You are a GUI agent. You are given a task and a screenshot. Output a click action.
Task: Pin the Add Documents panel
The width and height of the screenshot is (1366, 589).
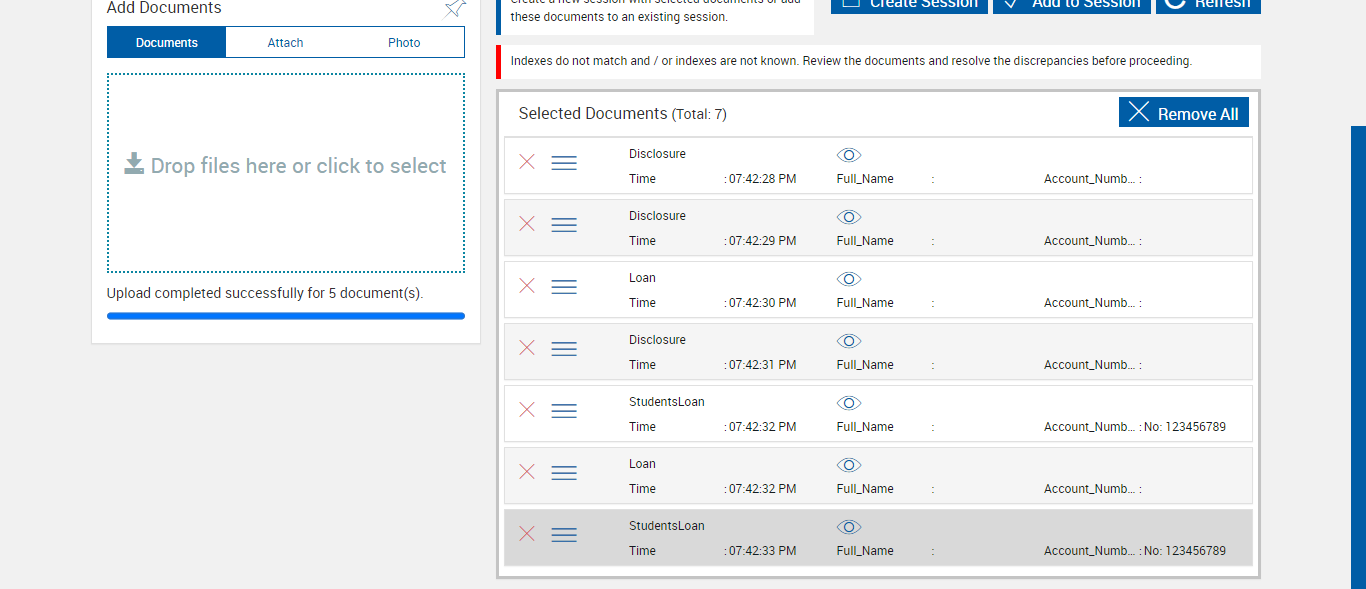pyautogui.click(x=455, y=8)
